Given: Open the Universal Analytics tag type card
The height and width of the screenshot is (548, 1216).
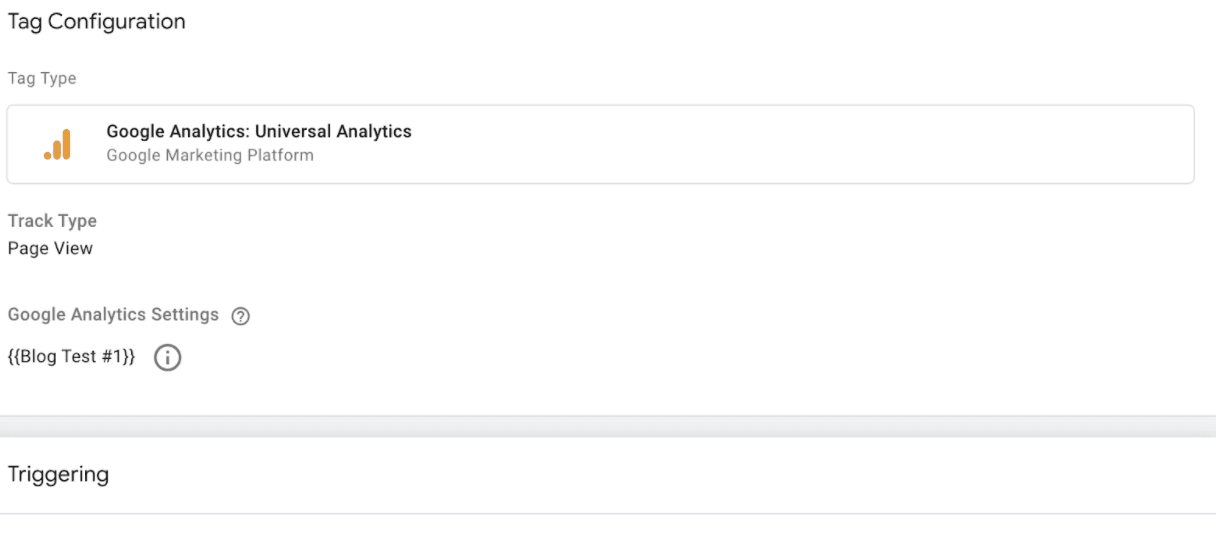Looking at the screenshot, I should [x=600, y=144].
